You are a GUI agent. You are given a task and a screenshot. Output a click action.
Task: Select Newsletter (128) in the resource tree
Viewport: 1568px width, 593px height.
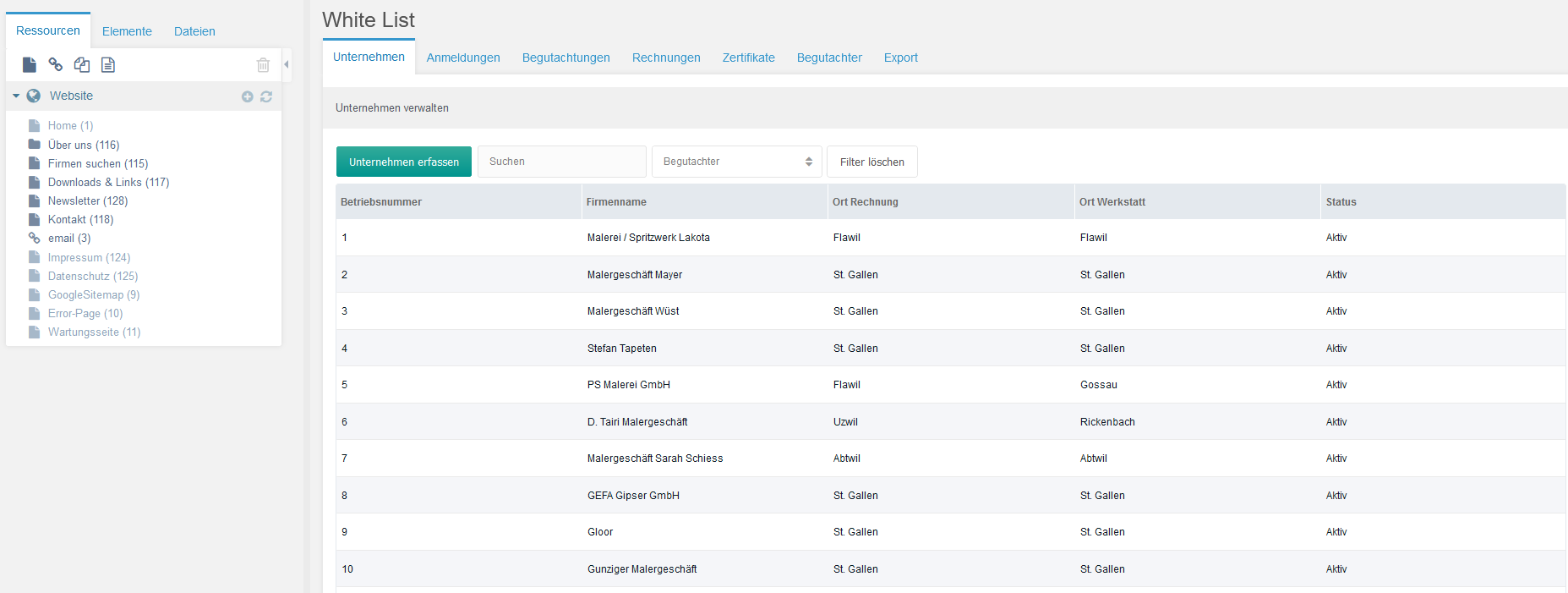coord(88,201)
